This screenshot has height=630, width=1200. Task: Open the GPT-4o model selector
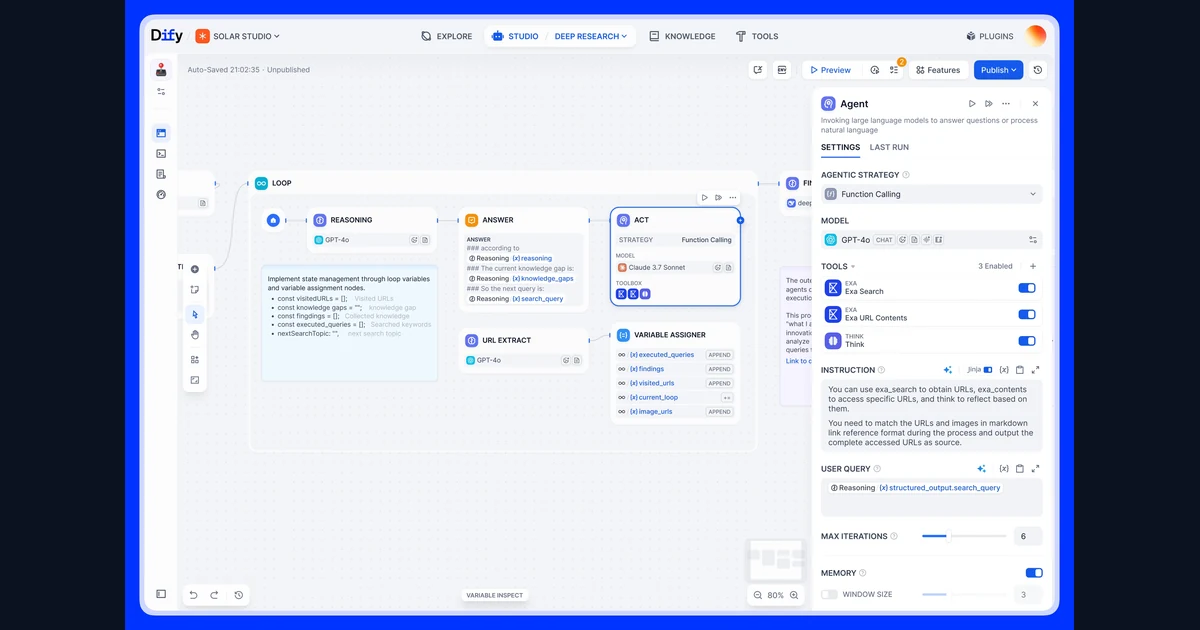click(x=931, y=240)
